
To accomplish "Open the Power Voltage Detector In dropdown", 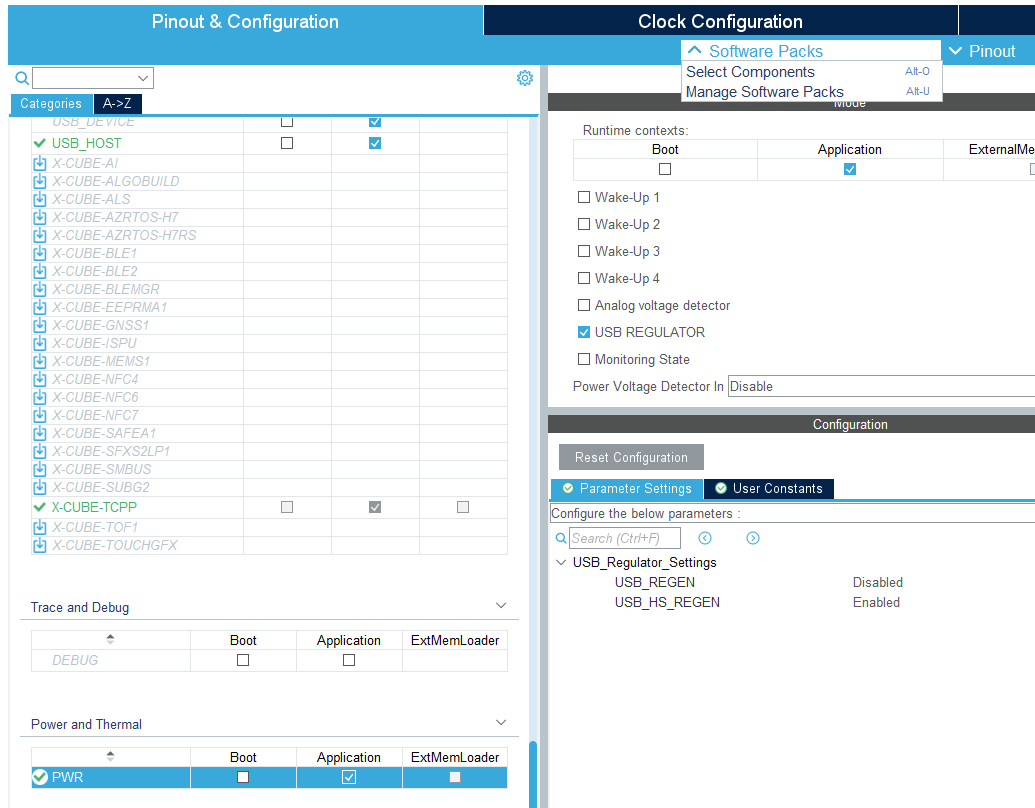I will (880, 385).
